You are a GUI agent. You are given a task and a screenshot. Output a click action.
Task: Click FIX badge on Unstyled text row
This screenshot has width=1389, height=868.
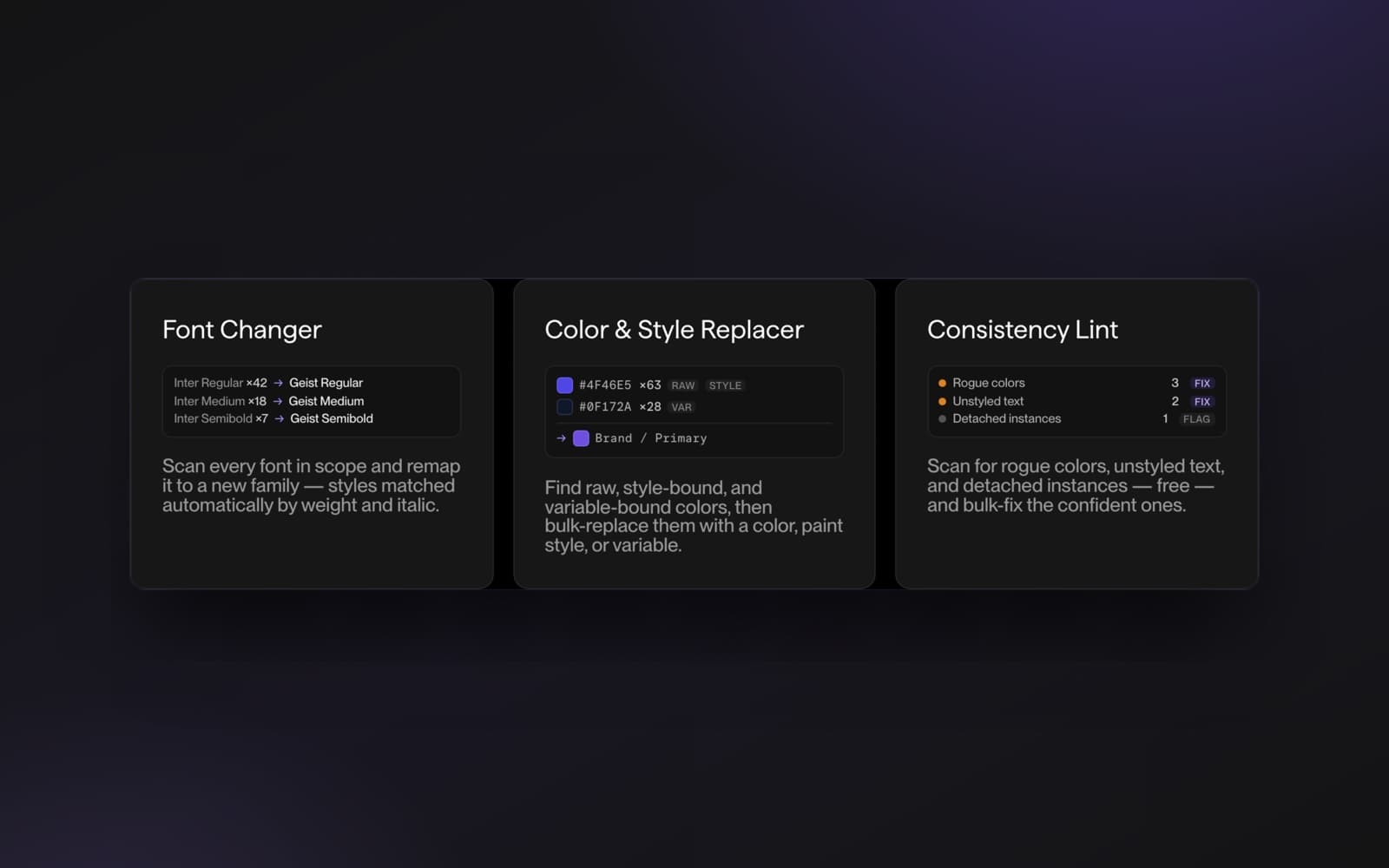(x=1201, y=402)
